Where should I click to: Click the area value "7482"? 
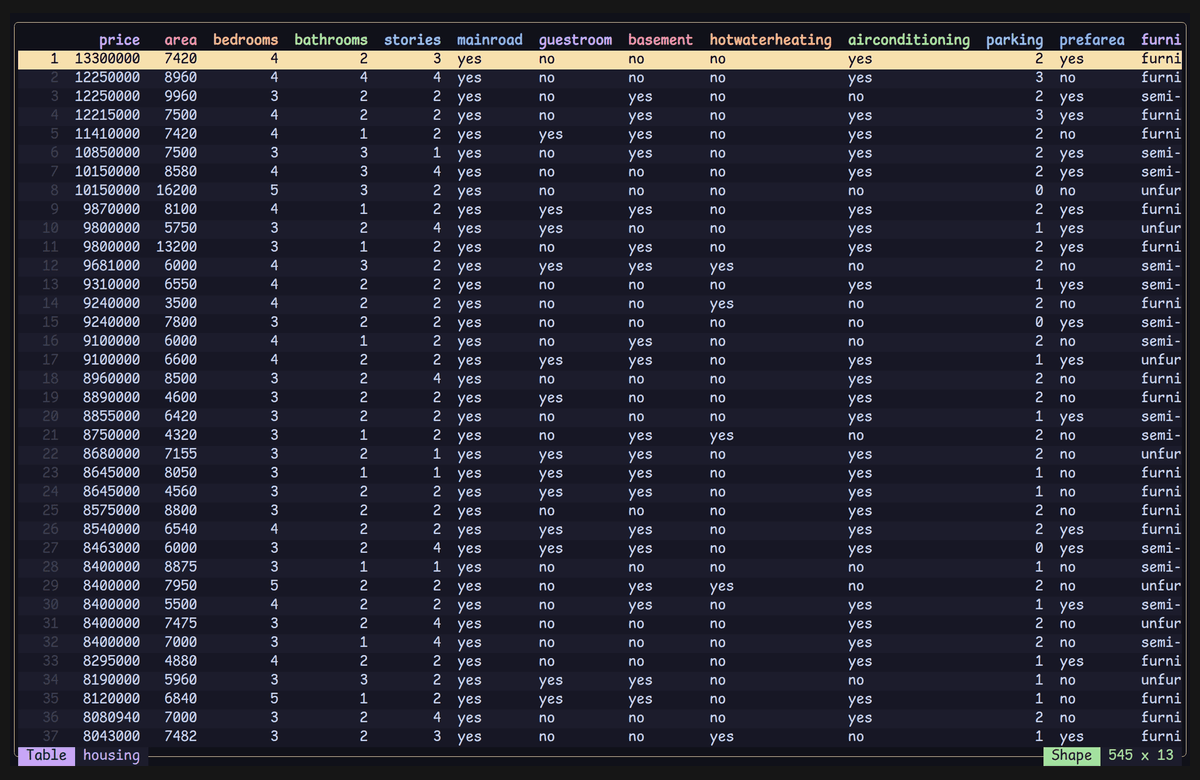(x=180, y=737)
